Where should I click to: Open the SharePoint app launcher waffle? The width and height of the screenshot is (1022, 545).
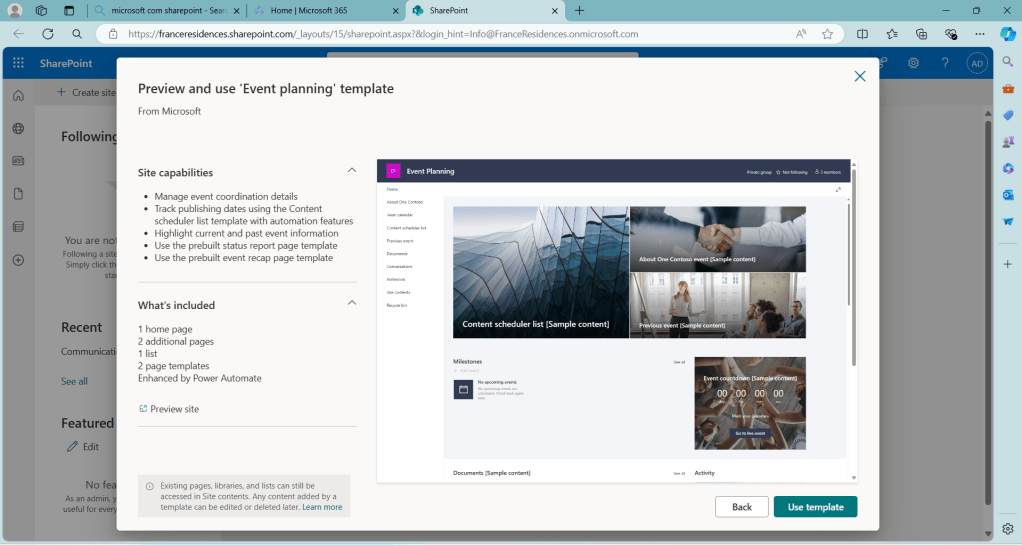pyautogui.click(x=18, y=63)
